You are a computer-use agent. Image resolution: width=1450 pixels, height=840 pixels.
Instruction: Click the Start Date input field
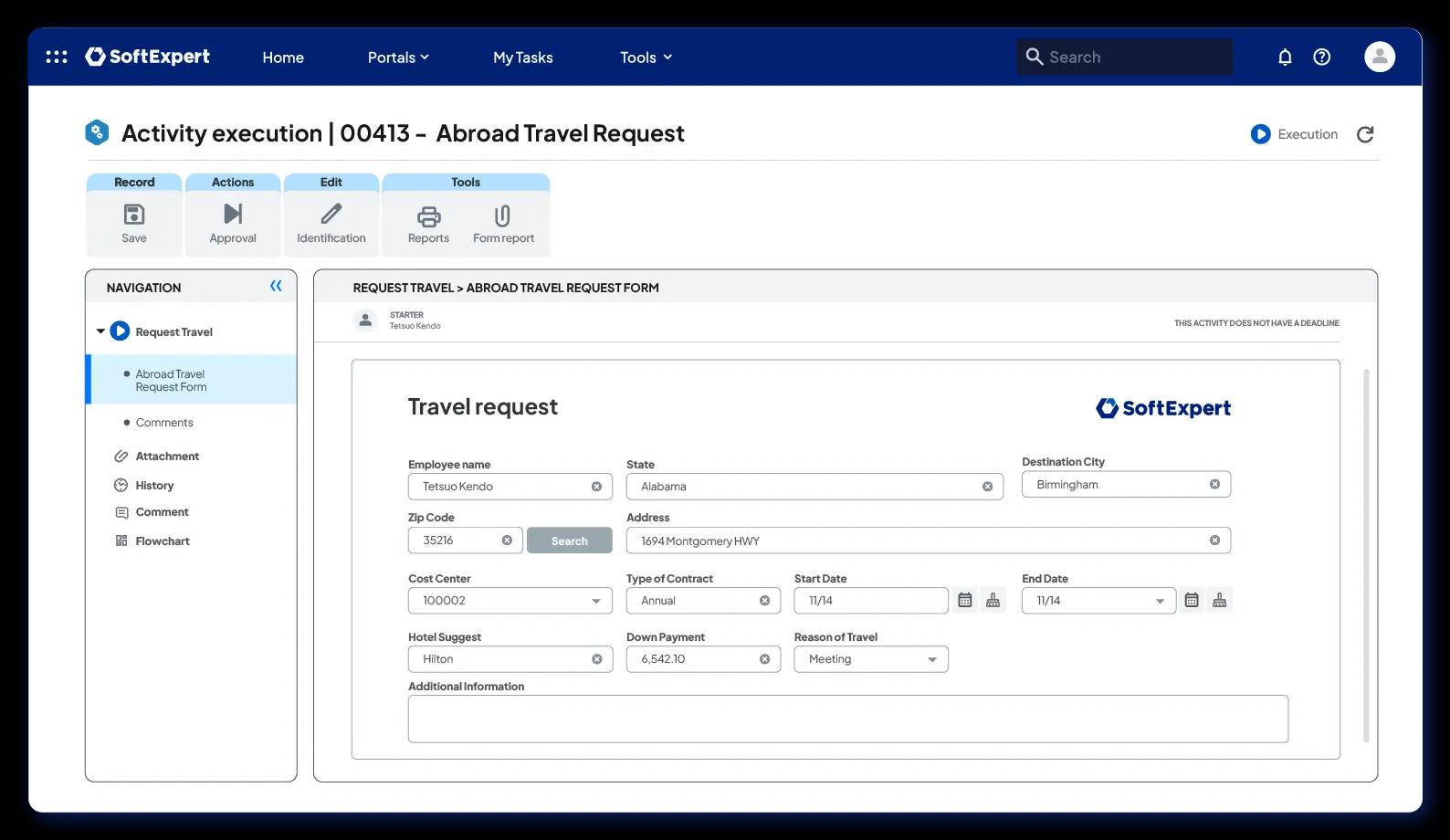(871, 601)
